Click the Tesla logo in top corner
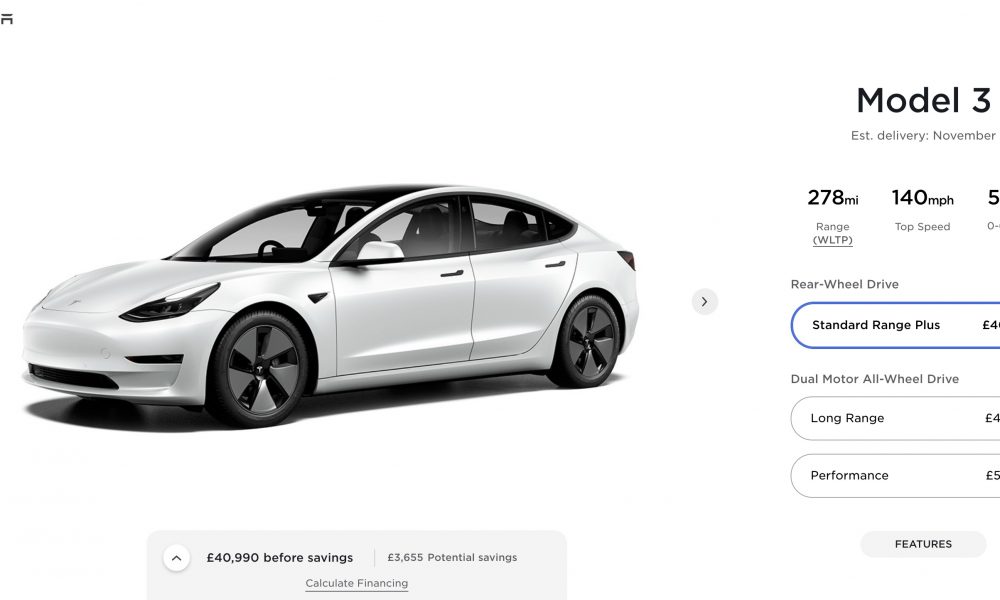 (6, 19)
